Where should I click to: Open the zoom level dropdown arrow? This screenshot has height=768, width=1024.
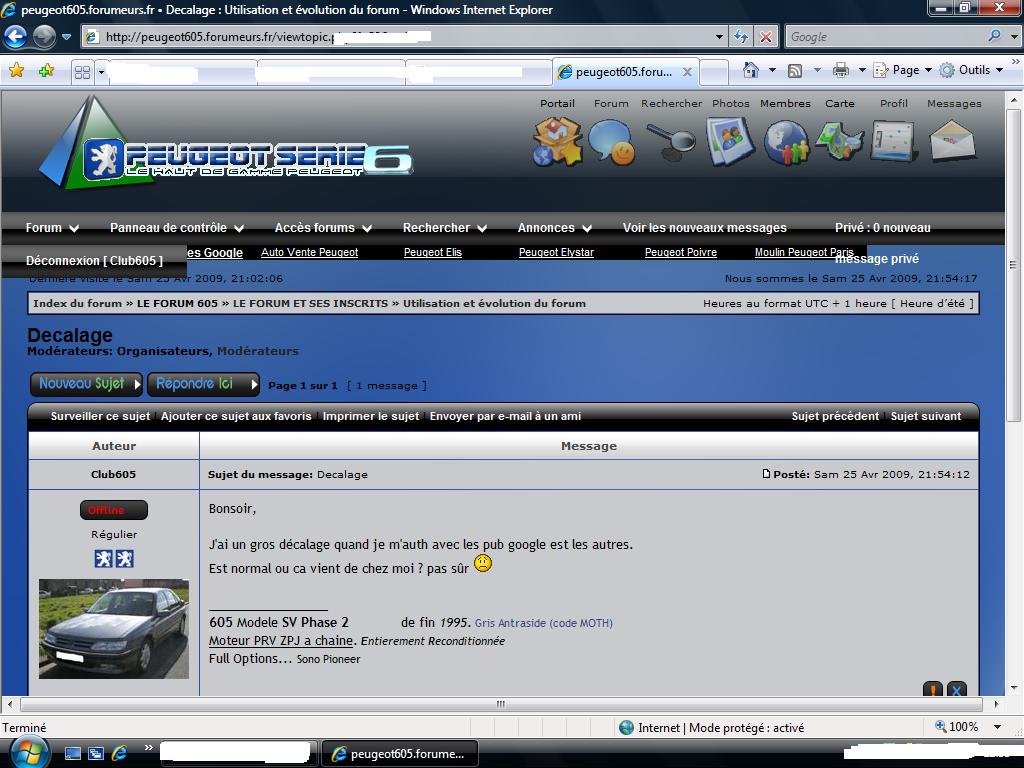click(x=997, y=727)
